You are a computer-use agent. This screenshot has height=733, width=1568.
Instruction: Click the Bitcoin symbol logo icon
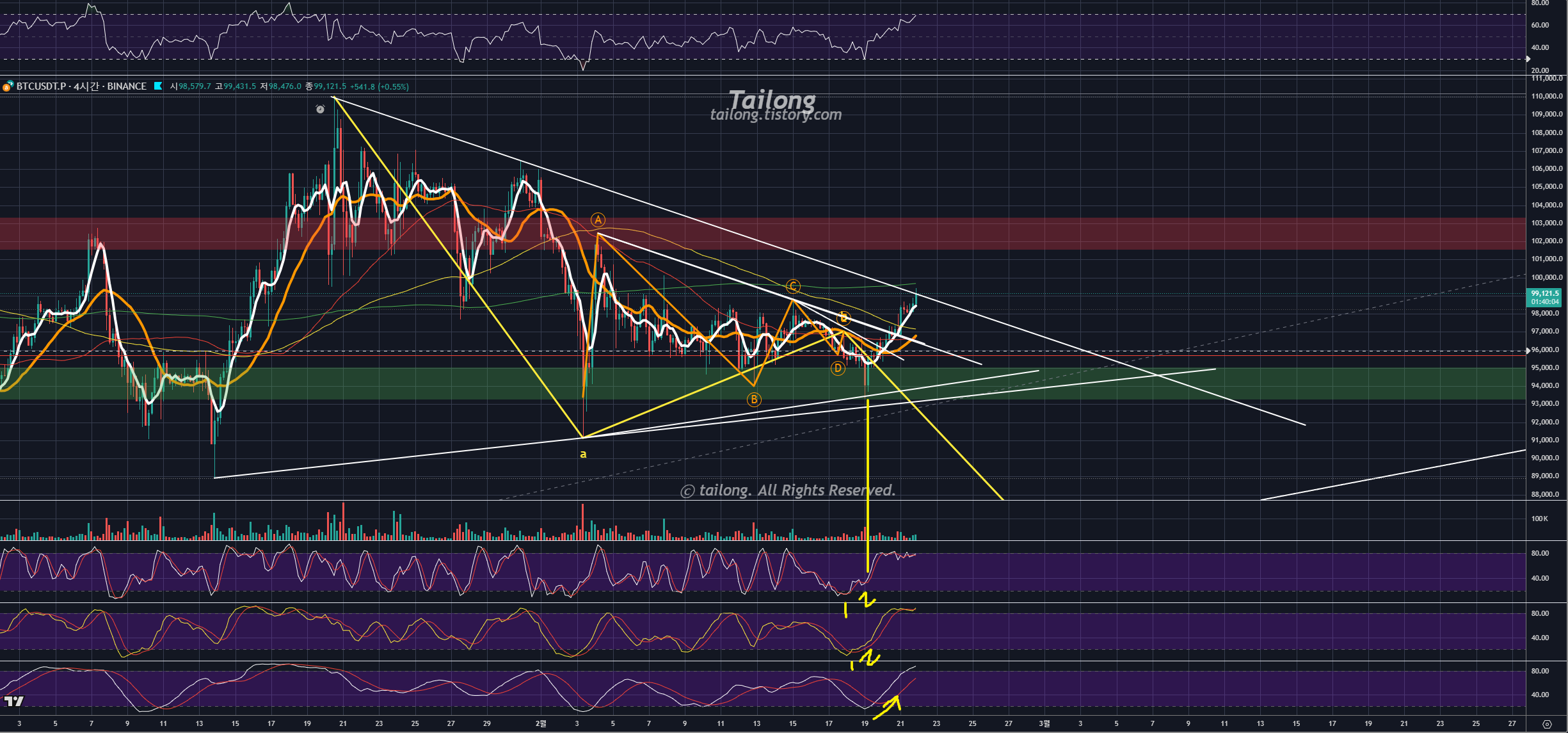(x=8, y=86)
